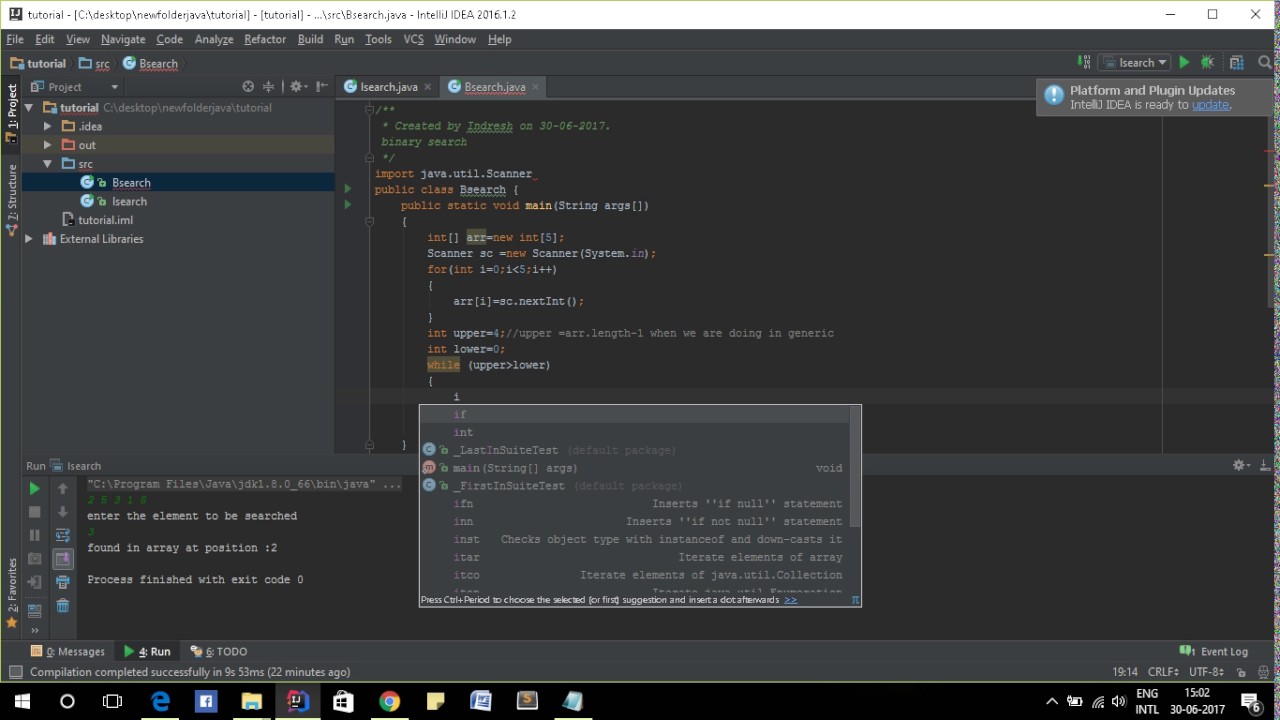
Task: Open the 0: Messages tool window tab
Action: 67,651
